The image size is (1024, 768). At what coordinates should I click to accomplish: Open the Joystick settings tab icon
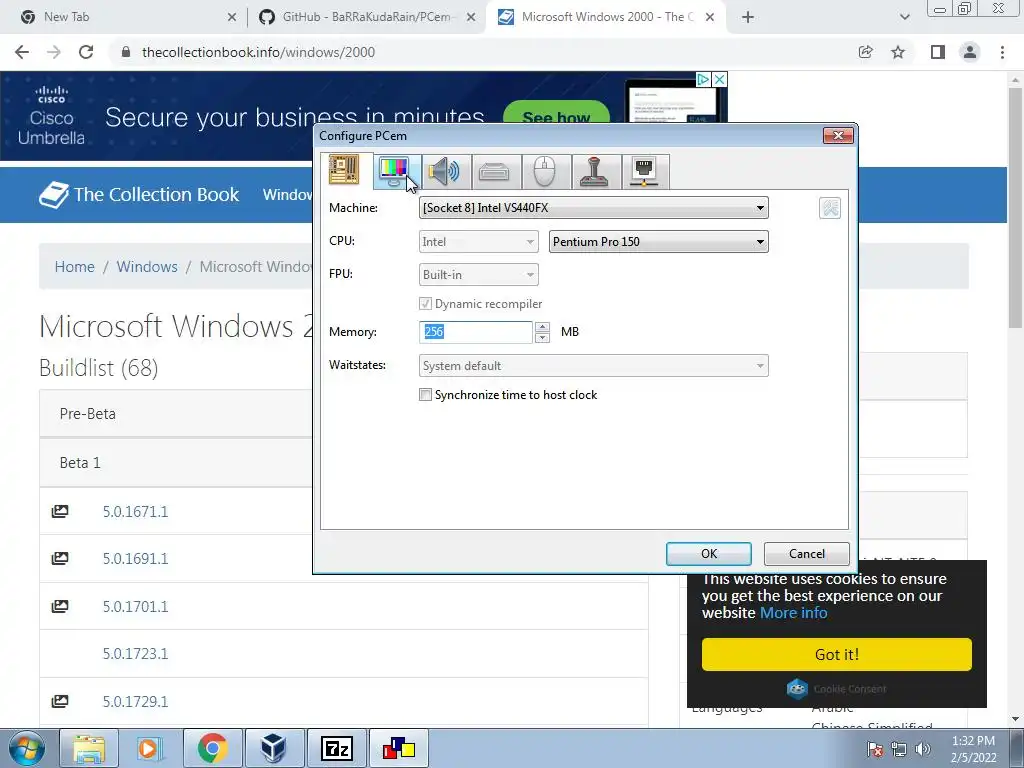point(594,172)
